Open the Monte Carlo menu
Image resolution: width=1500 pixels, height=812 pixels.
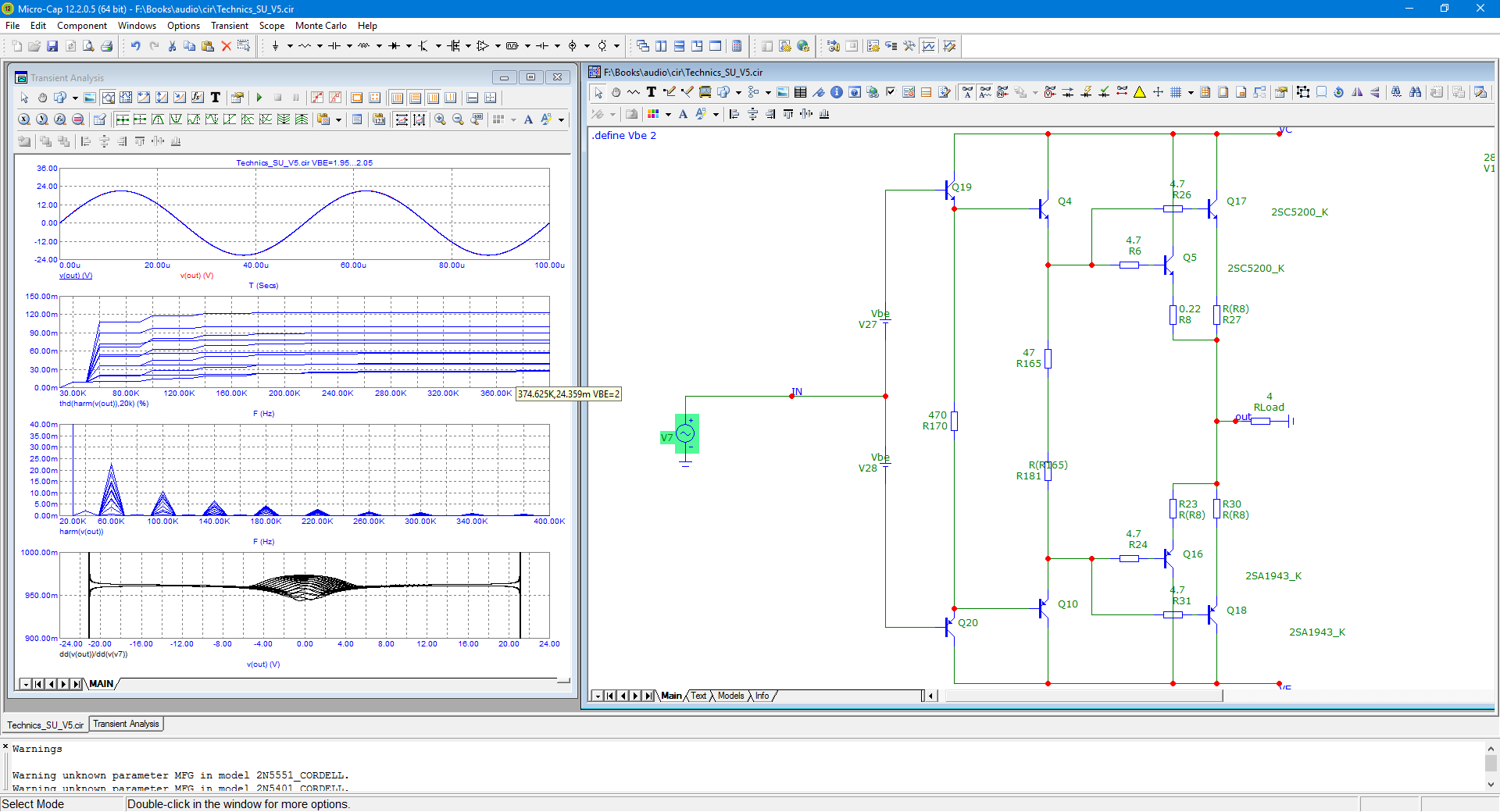pos(320,26)
